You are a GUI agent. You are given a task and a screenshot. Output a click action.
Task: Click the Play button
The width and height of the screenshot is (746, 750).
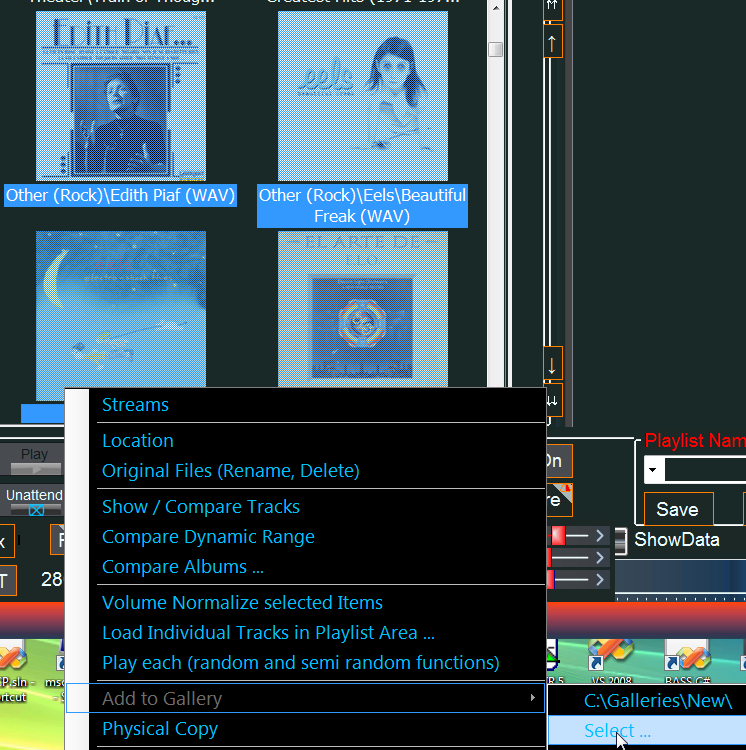coord(33,460)
